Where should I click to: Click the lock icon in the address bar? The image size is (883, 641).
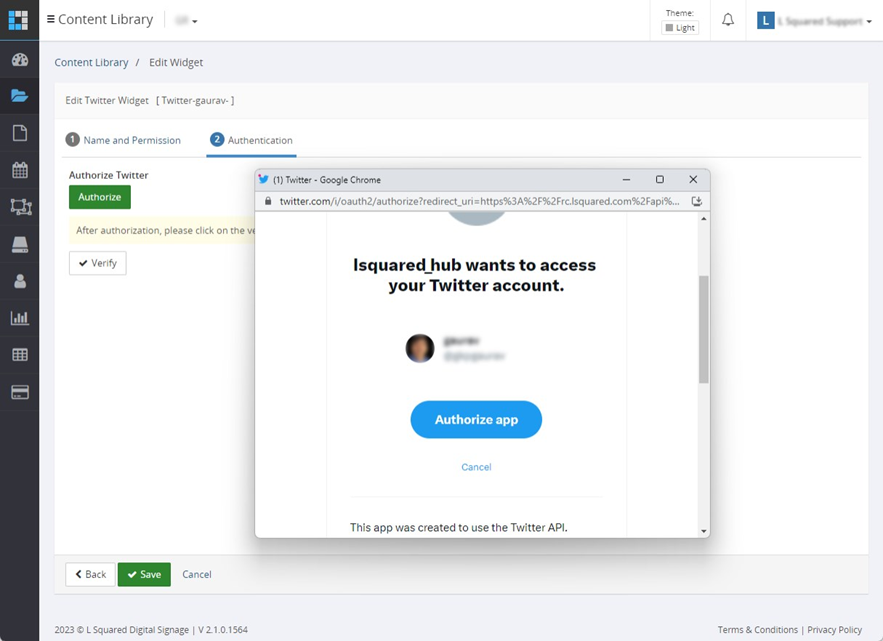coord(268,201)
